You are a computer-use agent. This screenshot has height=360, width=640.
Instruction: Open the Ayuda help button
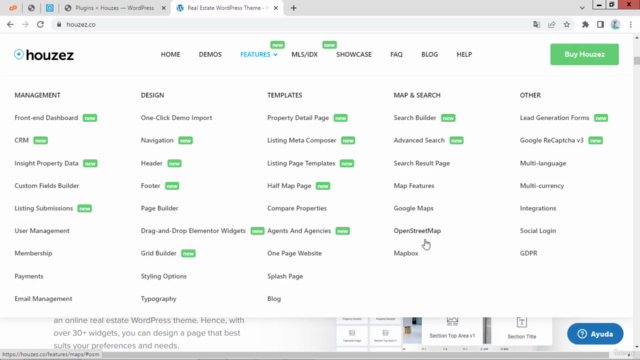(595, 334)
